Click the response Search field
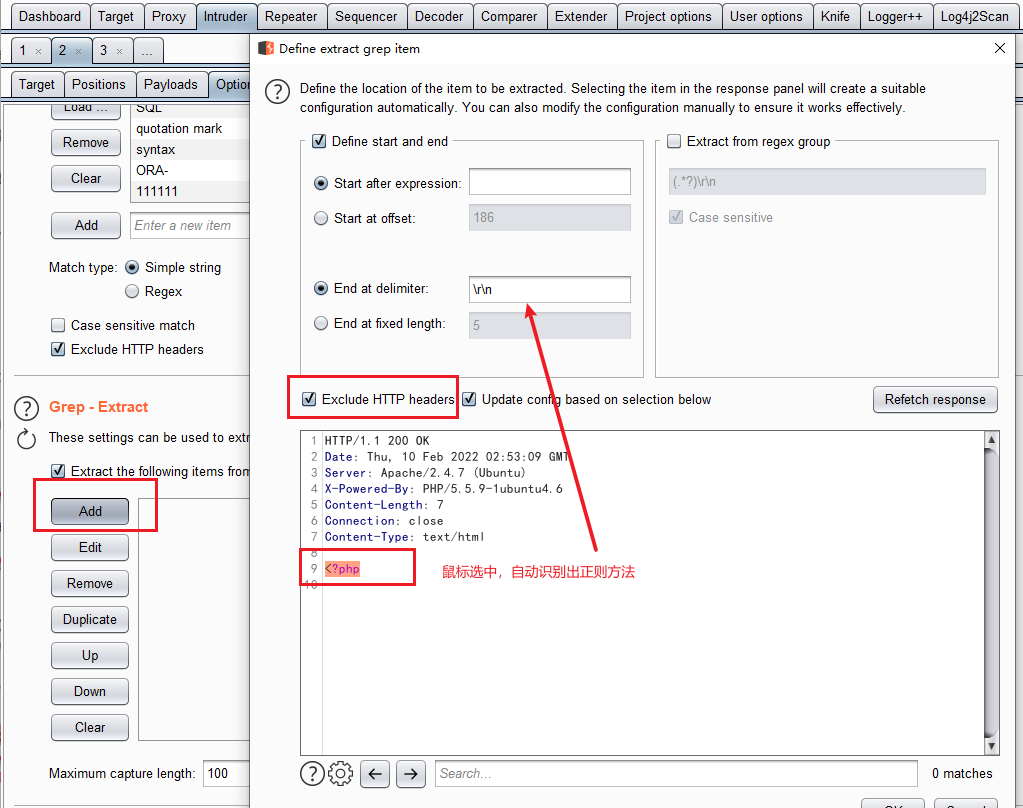1023x808 pixels. pyautogui.click(x=677, y=773)
